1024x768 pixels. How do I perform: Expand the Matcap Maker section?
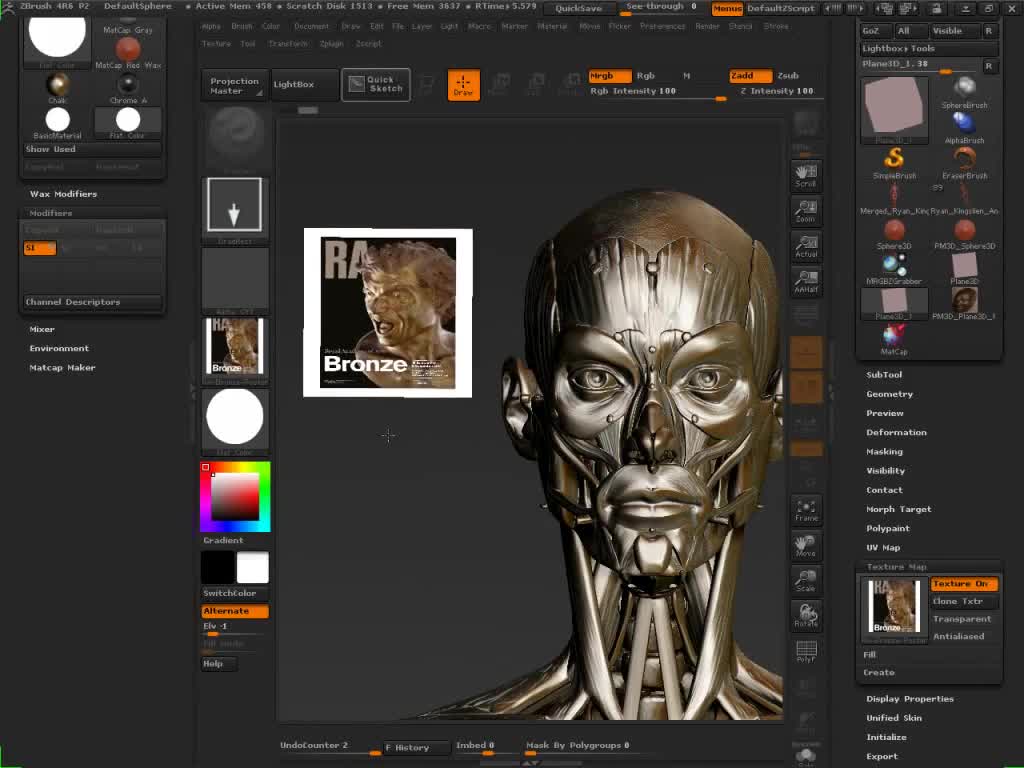pyautogui.click(x=62, y=368)
